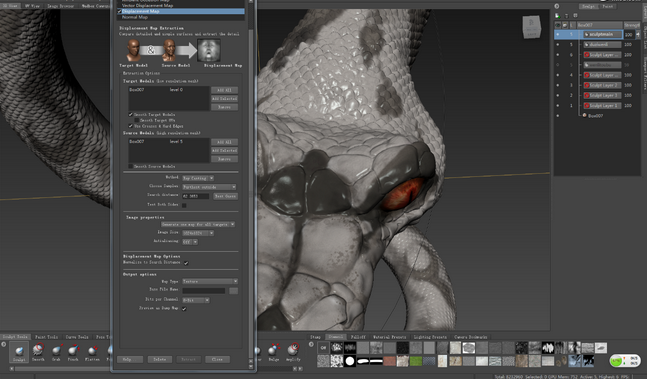
Task: Click the Base File Name input field
Action: [204, 291]
